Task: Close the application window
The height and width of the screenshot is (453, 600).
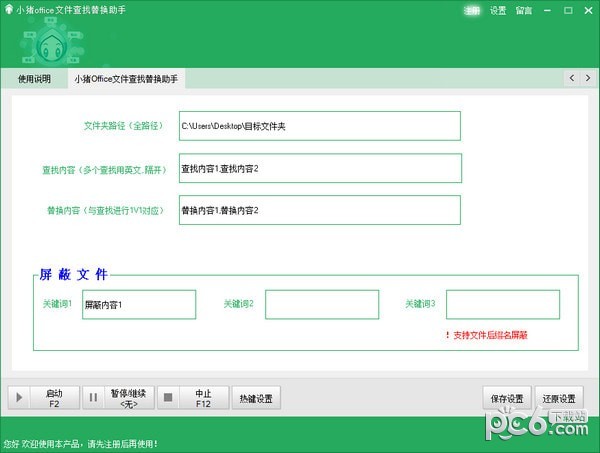Action: pos(589,10)
